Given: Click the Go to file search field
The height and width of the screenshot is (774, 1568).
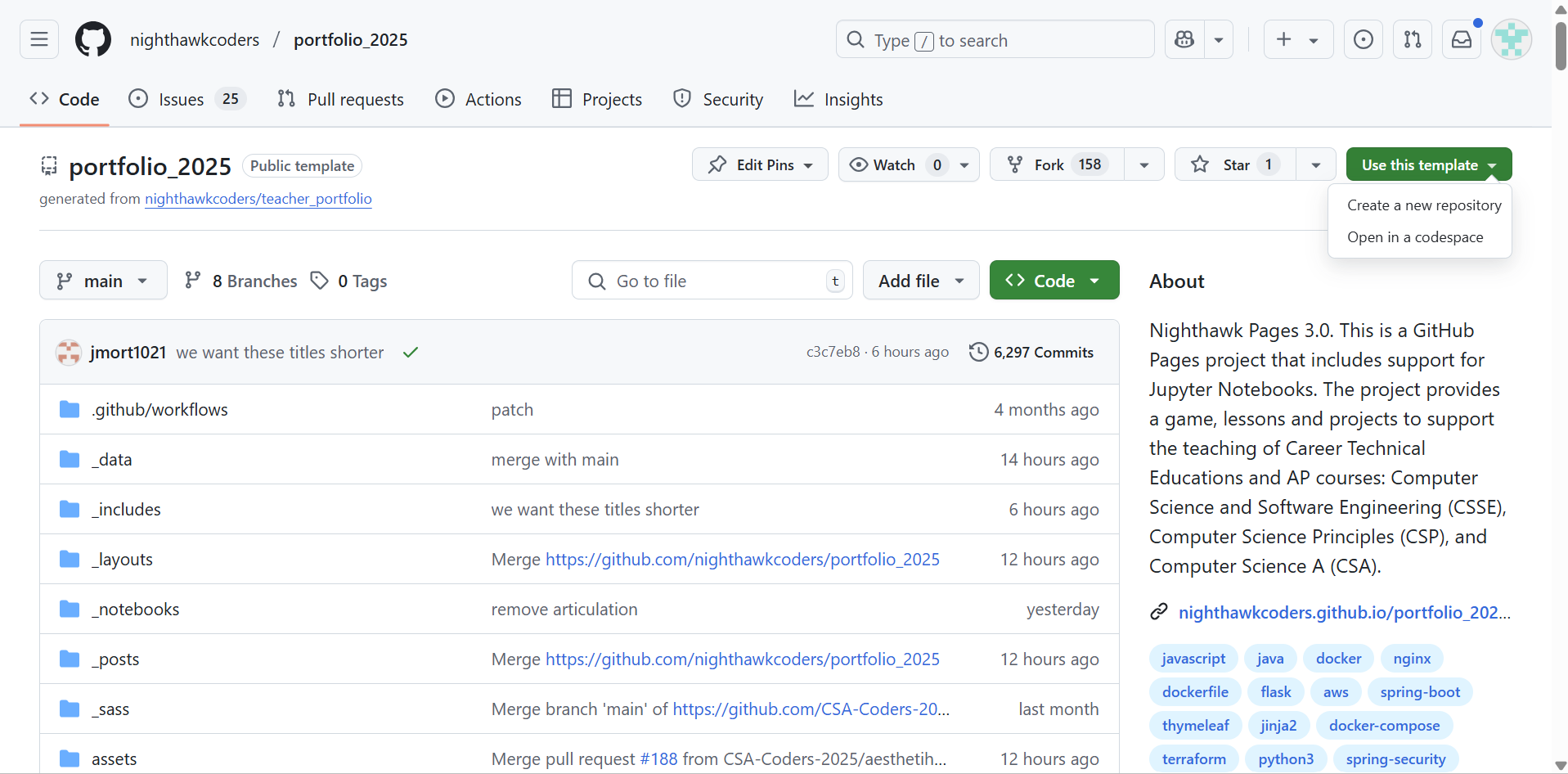Looking at the screenshot, I should point(712,281).
